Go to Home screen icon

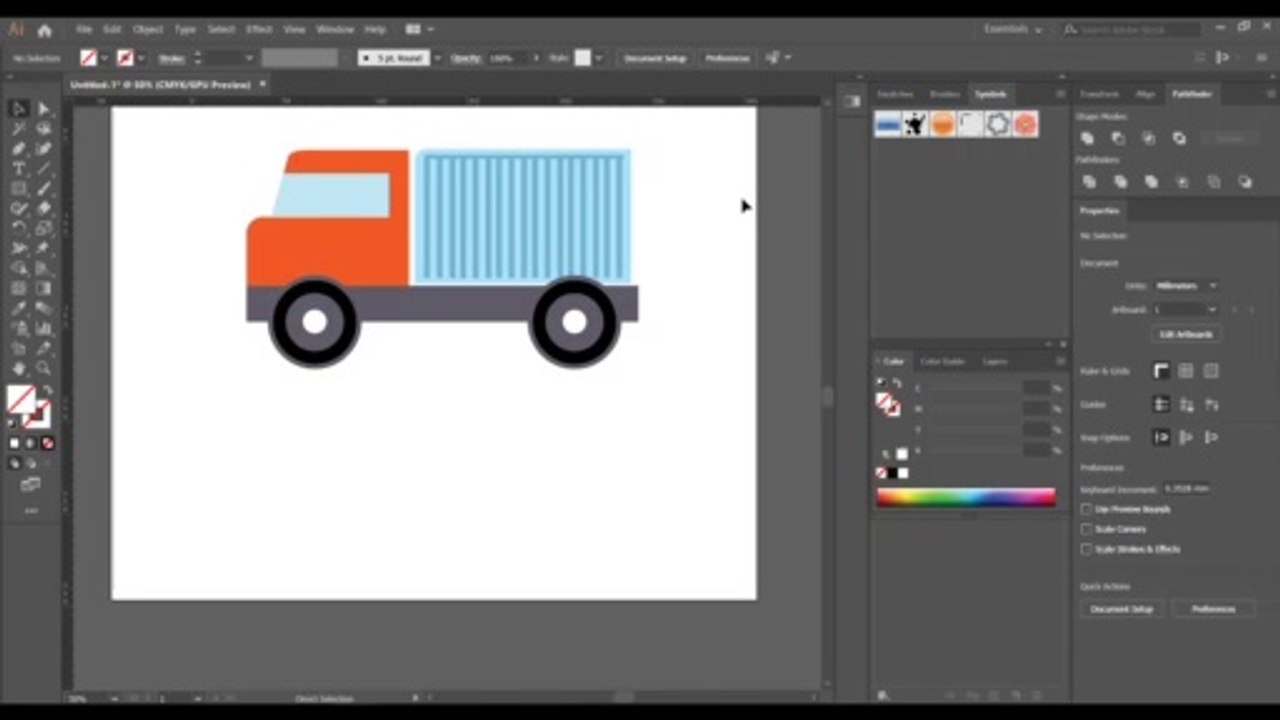pyautogui.click(x=44, y=30)
